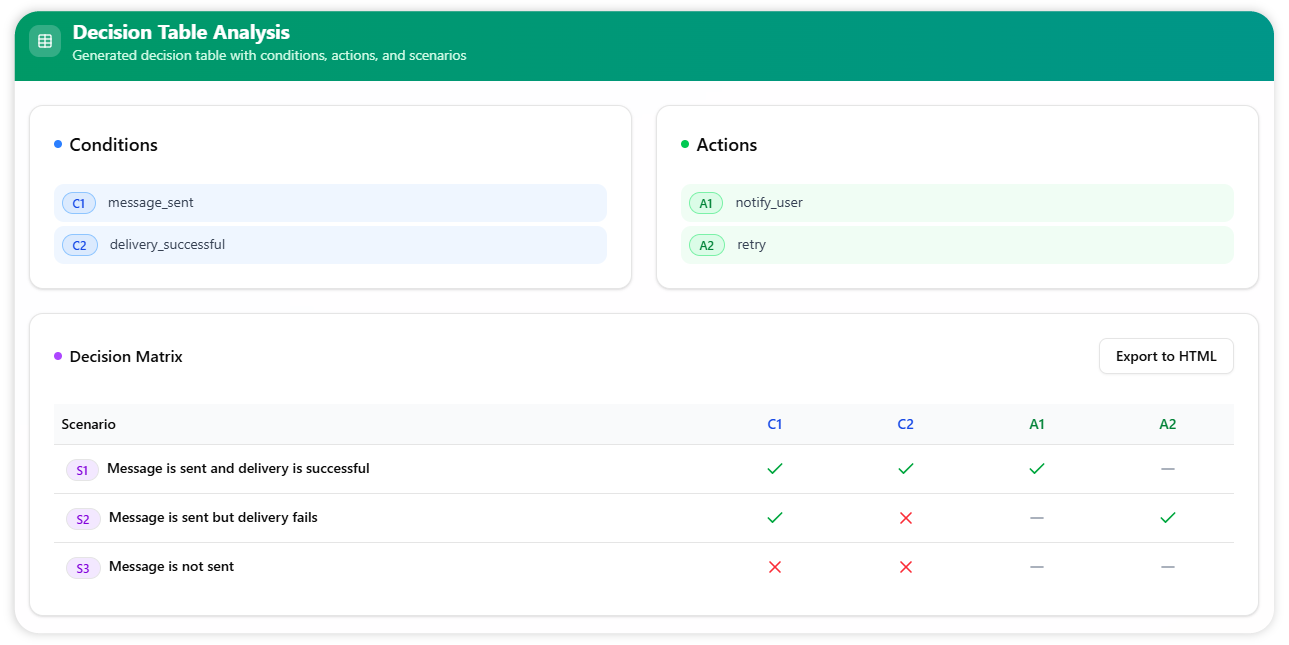
Task: Click the A2 retry action badge
Action: tap(706, 245)
